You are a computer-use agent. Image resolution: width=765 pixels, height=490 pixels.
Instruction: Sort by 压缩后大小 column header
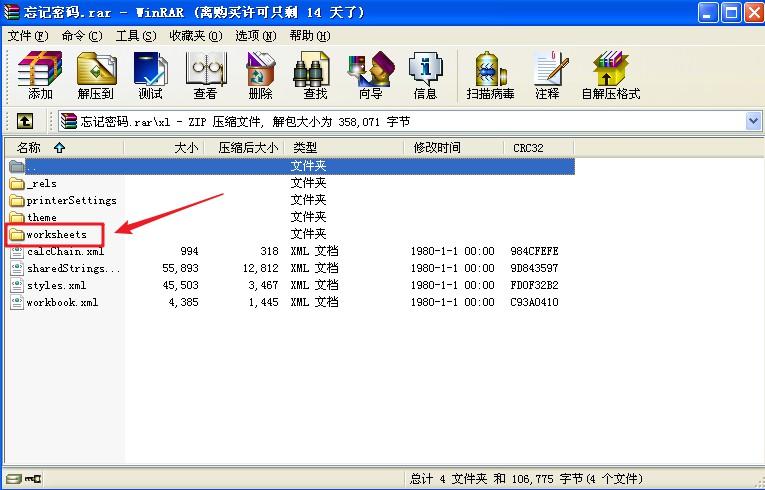(244, 147)
